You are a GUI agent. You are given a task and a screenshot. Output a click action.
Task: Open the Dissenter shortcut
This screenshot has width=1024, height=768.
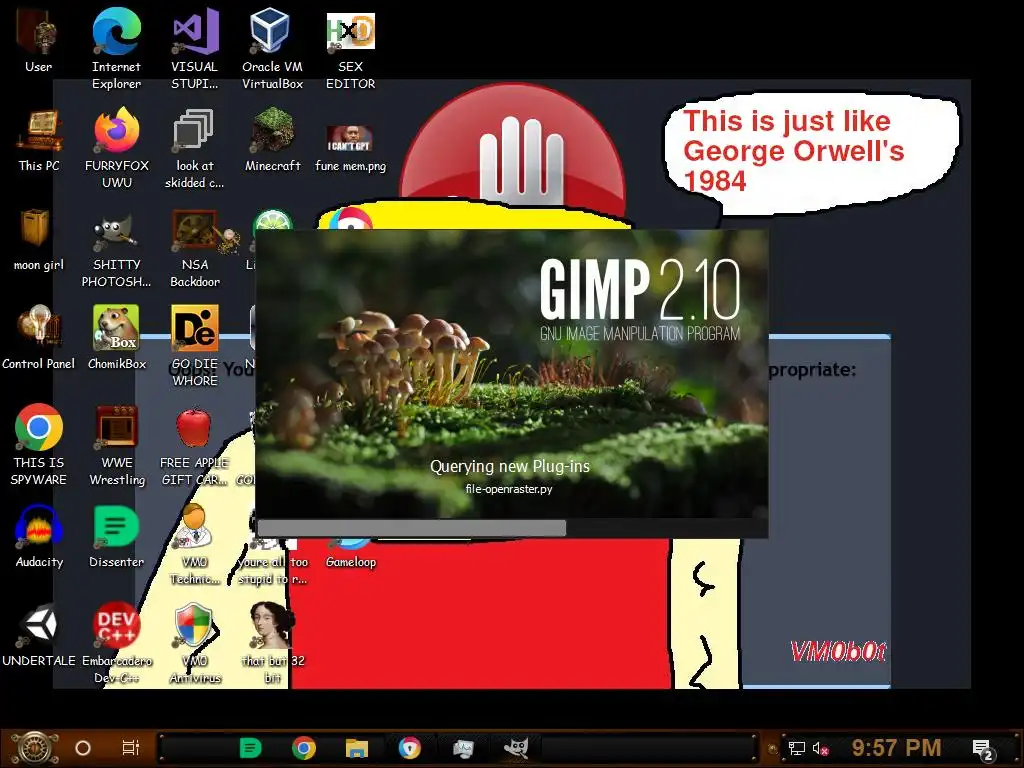tap(116, 536)
